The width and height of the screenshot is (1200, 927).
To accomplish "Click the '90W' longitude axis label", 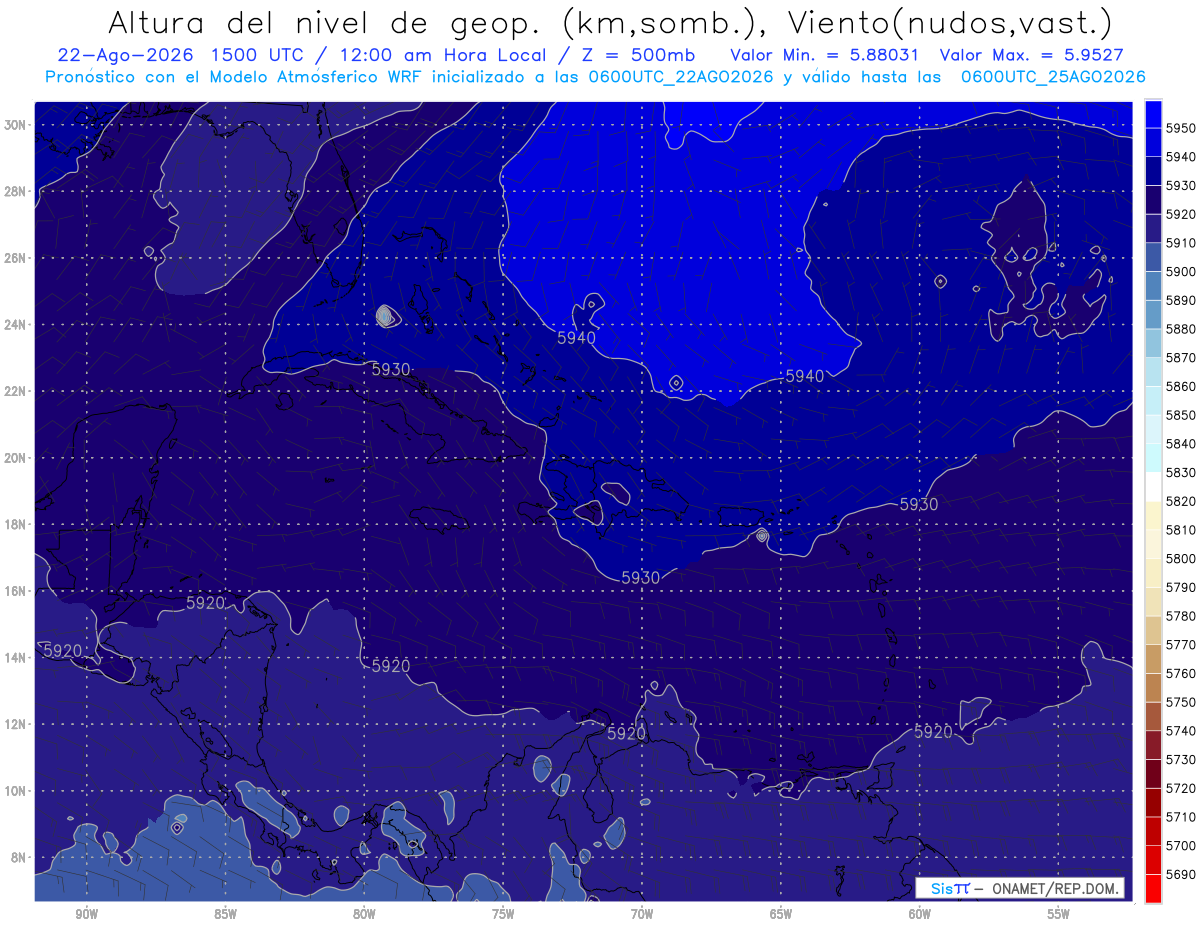I will (x=87, y=914).
